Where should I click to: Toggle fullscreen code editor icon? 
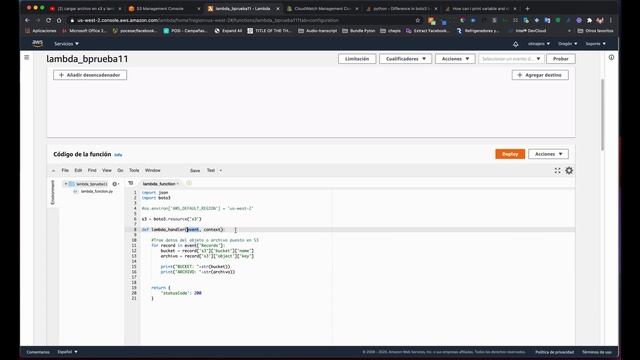pyautogui.click(x=557, y=171)
